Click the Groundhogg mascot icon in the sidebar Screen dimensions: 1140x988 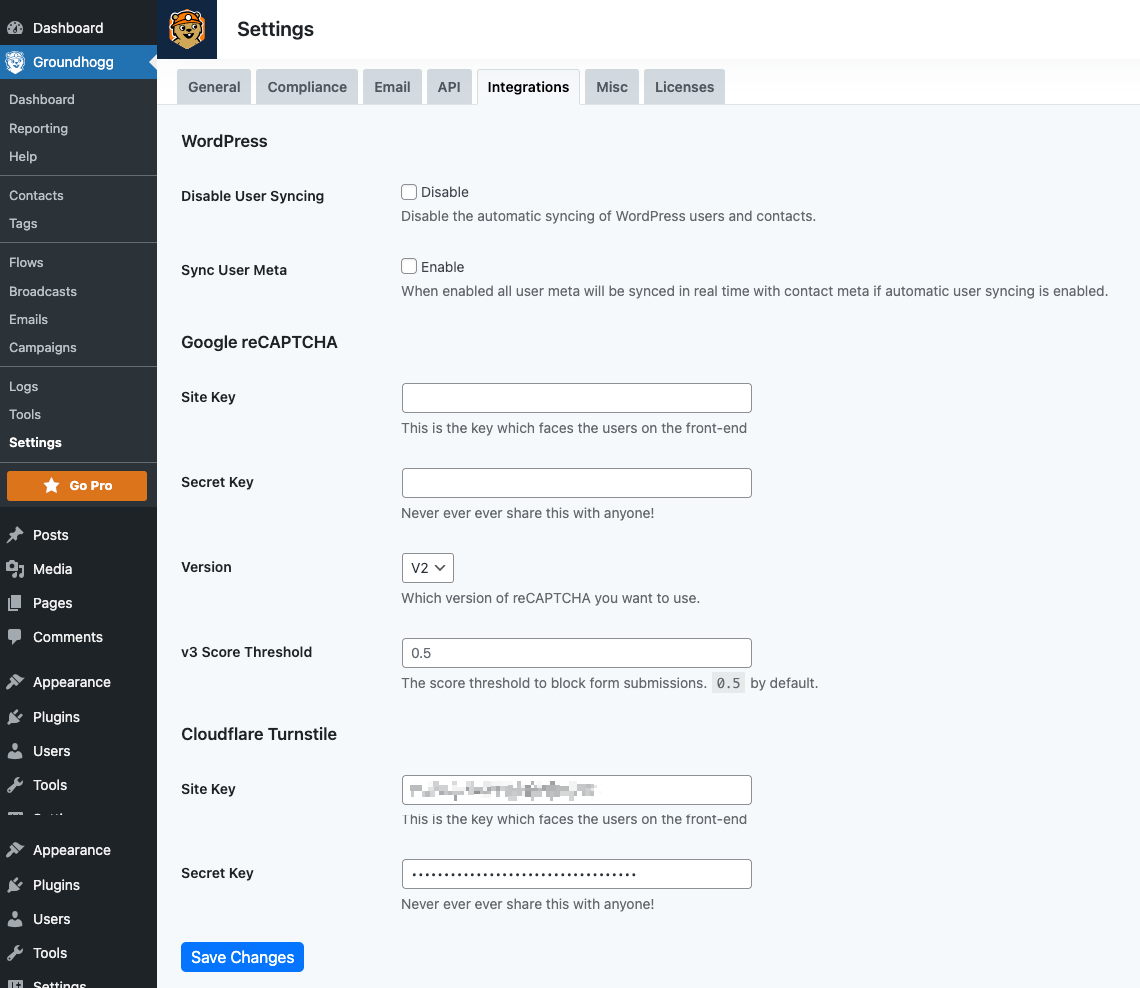point(15,62)
